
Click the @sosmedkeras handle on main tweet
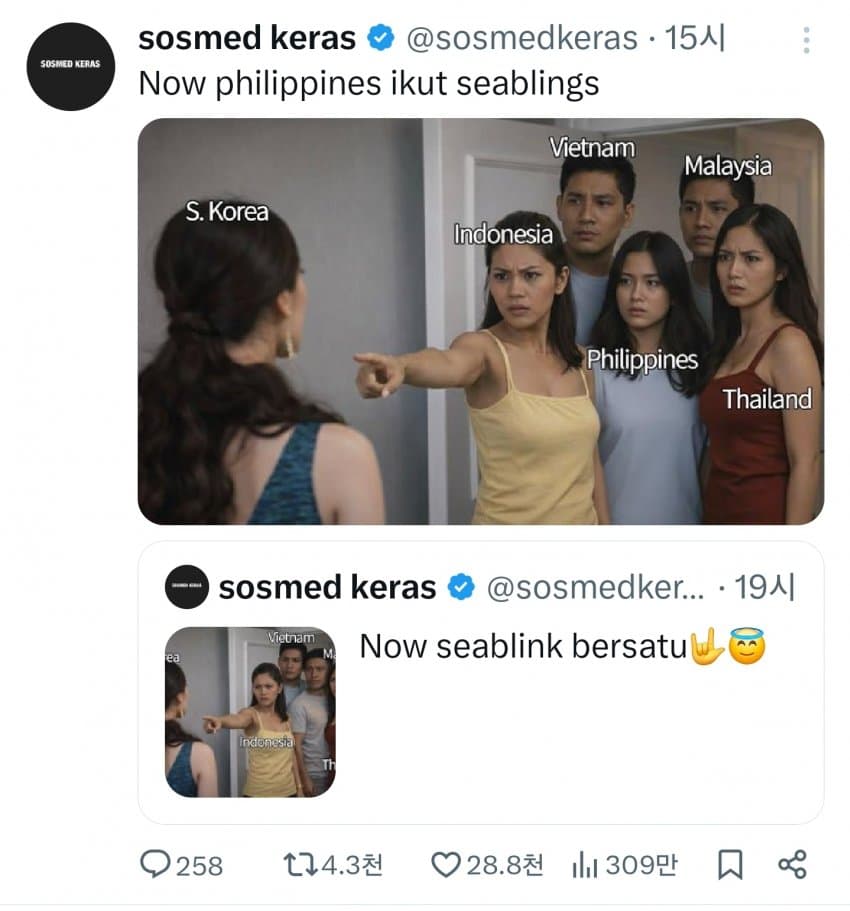[x=521, y=39]
